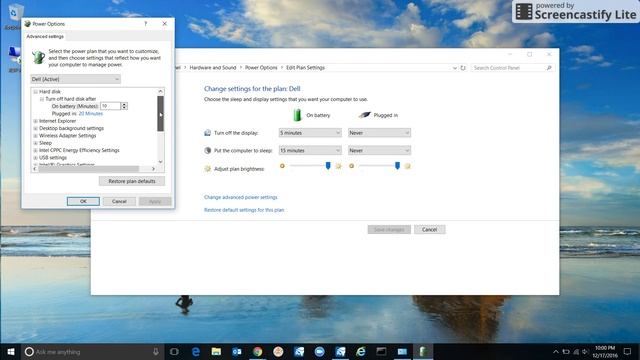
Task: Open Change advanced power settings link
Action: 240,197
